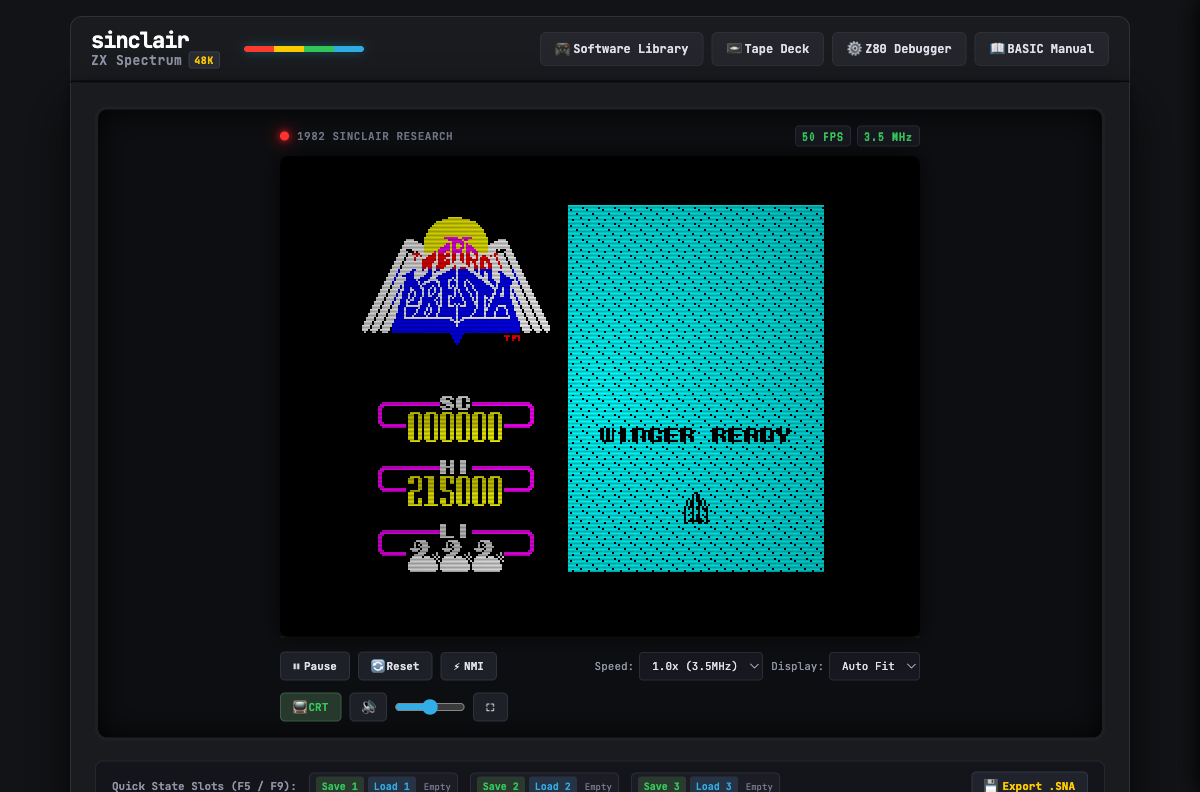Mute the emulator sound

coord(368,707)
